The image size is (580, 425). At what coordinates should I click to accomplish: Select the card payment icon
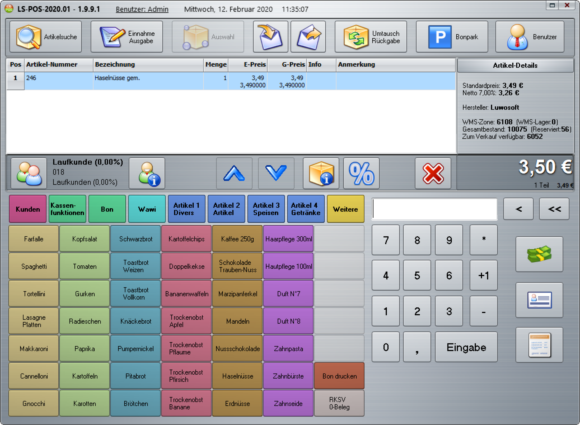tap(539, 300)
